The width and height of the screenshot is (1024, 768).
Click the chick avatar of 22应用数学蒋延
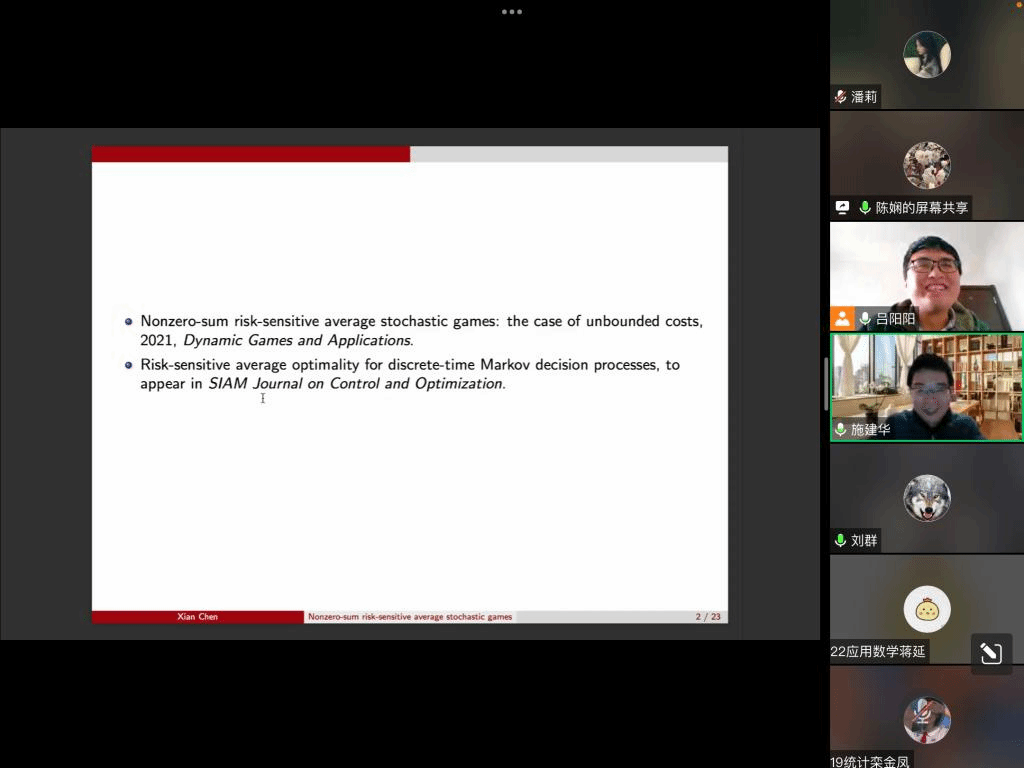tap(926, 609)
